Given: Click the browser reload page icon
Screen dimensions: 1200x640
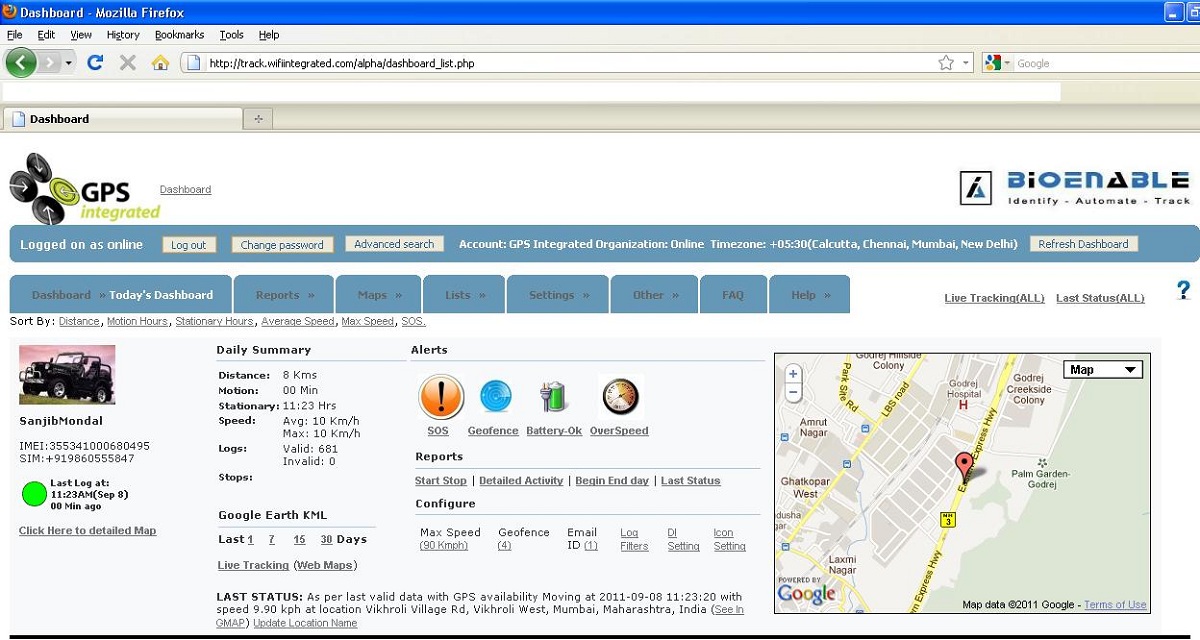Looking at the screenshot, I should (x=95, y=62).
